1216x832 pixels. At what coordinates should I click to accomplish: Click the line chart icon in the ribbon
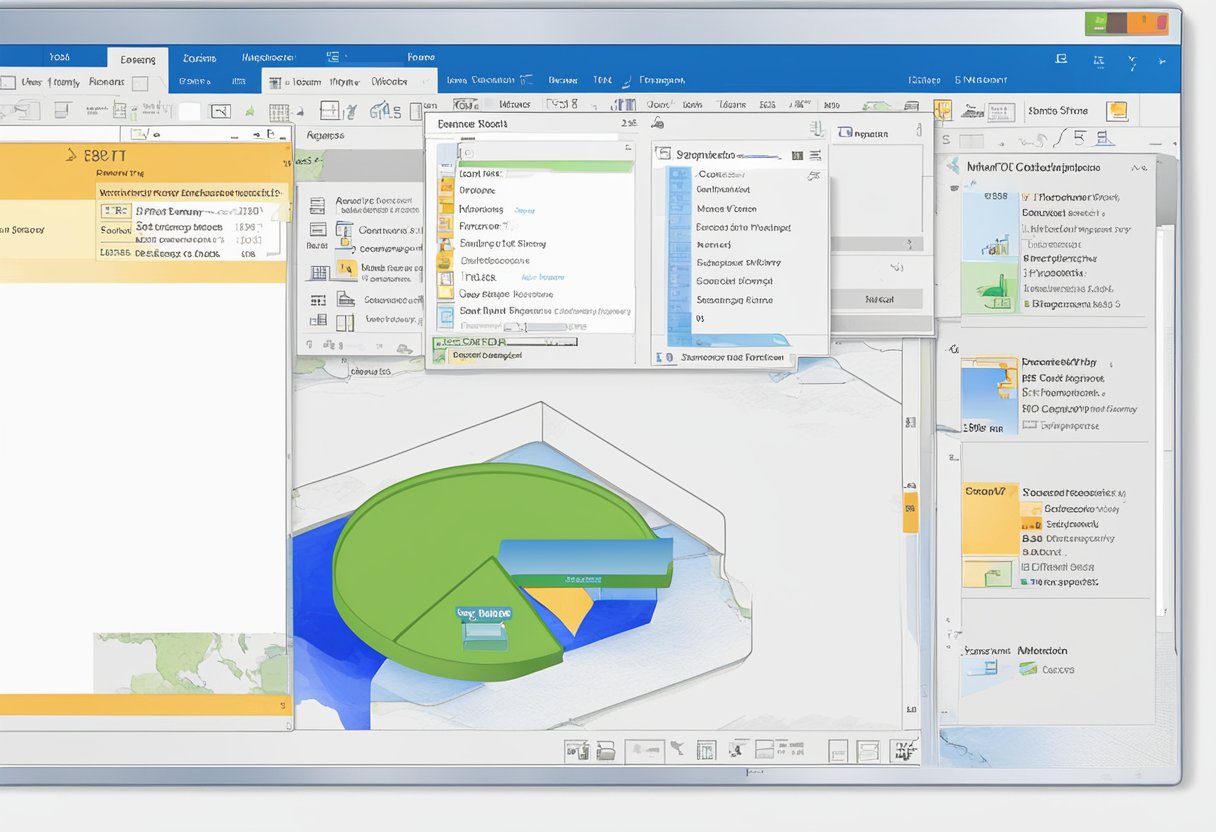click(x=219, y=111)
